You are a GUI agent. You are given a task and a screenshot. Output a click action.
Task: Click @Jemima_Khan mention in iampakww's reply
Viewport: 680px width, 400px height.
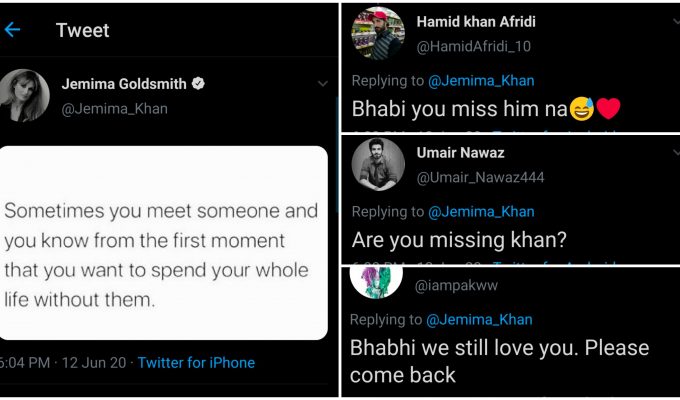click(x=481, y=320)
